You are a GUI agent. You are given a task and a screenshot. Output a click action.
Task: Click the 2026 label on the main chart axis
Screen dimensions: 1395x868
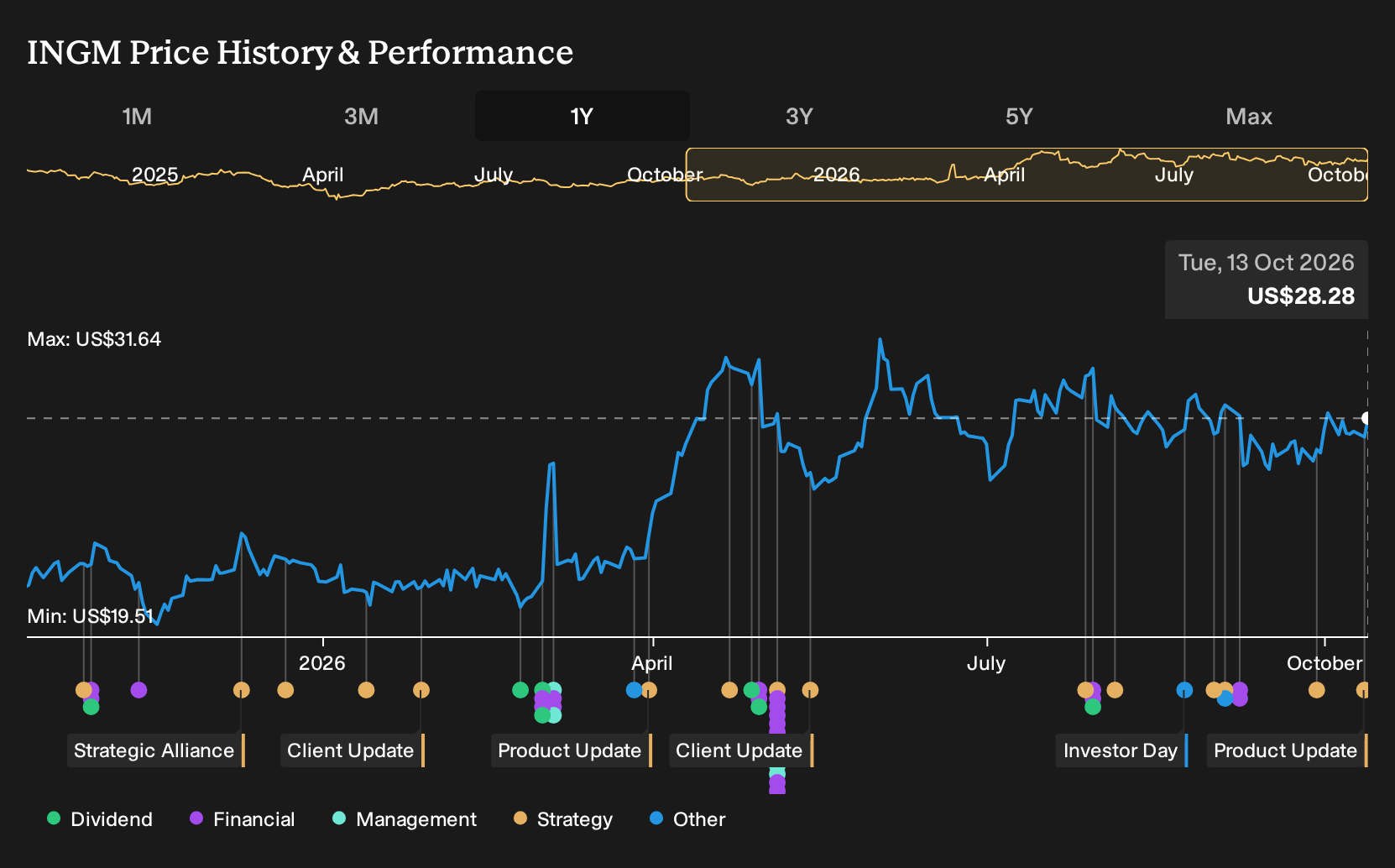pyautogui.click(x=322, y=663)
